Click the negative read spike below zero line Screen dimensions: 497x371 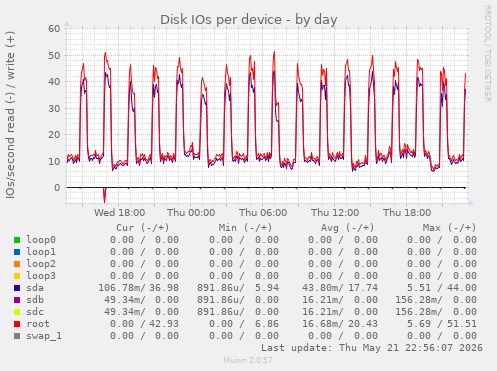105,195
